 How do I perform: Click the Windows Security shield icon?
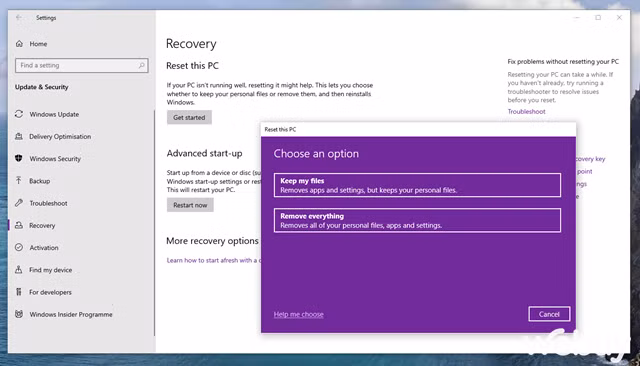tap(19, 158)
